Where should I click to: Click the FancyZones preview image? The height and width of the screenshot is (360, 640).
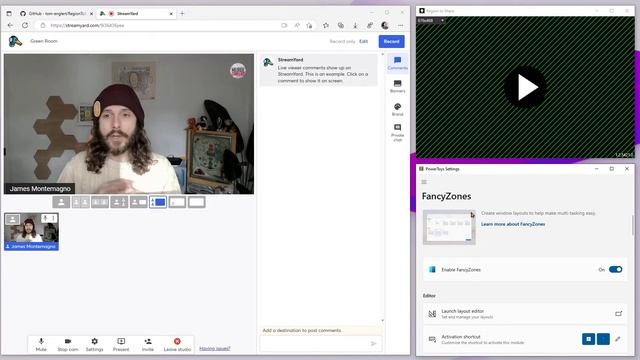tap(449, 227)
